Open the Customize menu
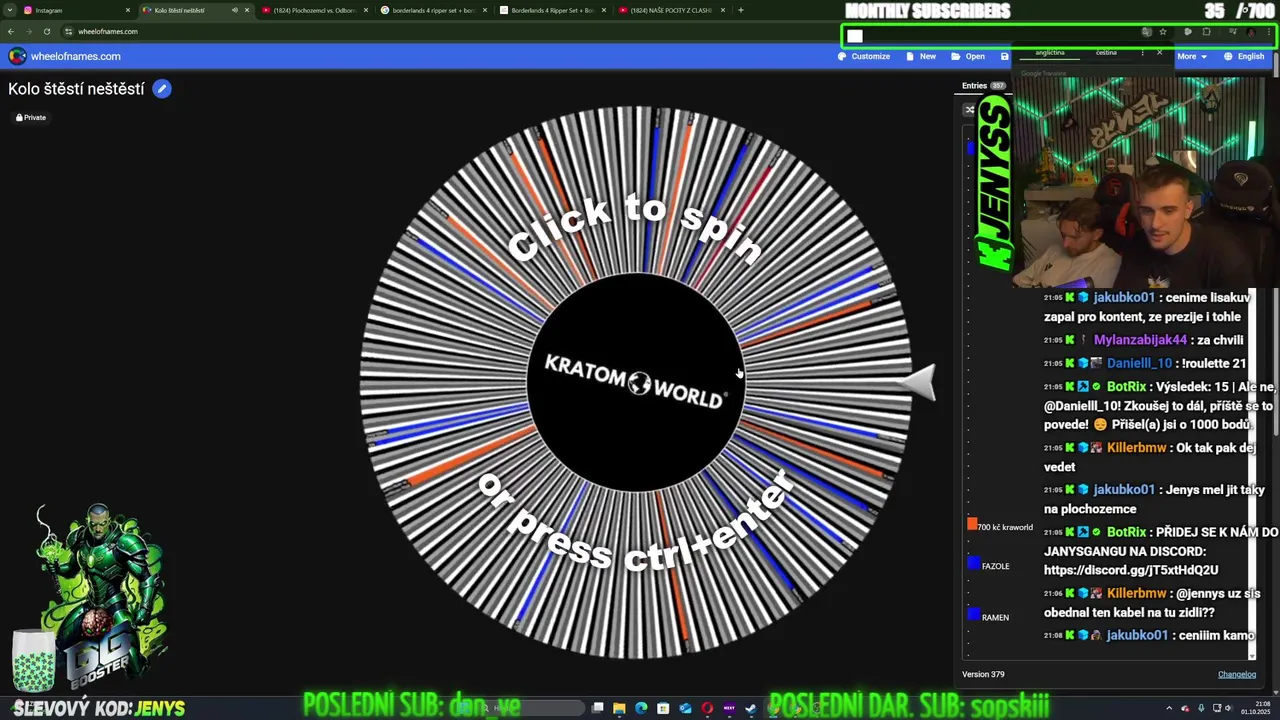The width and height of the screenshot is (1280, 720). (864, 56)
